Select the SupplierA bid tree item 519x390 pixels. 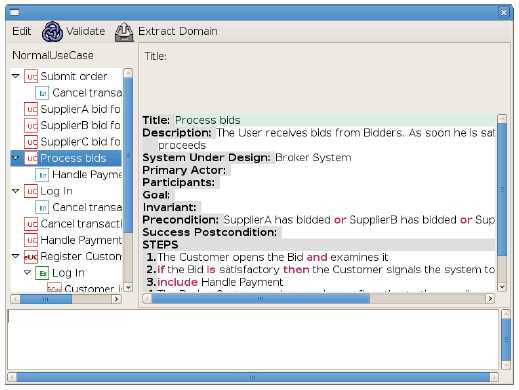point(80,109)
